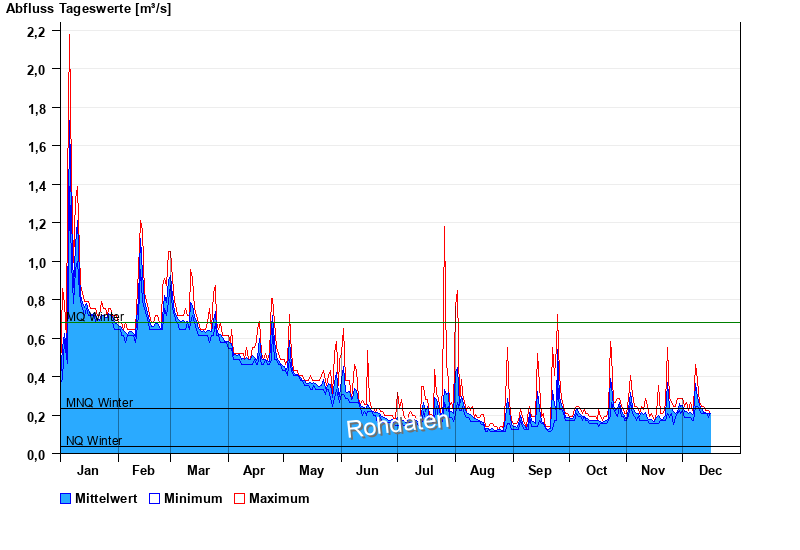Select the Maximum legend label

[x=279, y=498]
